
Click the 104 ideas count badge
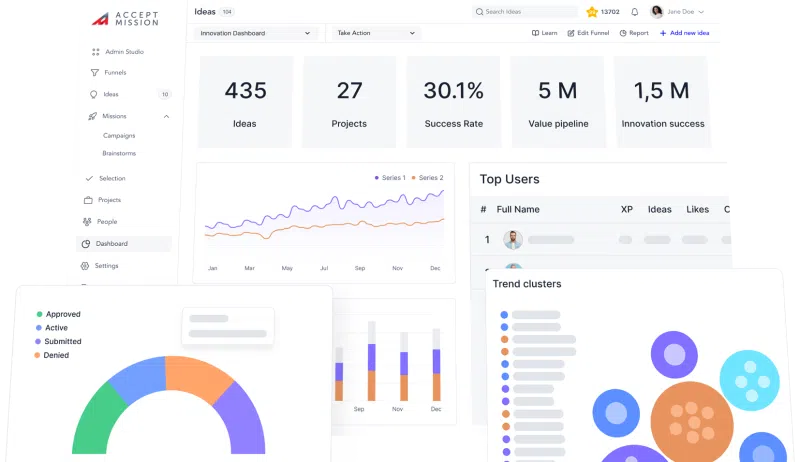click(227, 12)
